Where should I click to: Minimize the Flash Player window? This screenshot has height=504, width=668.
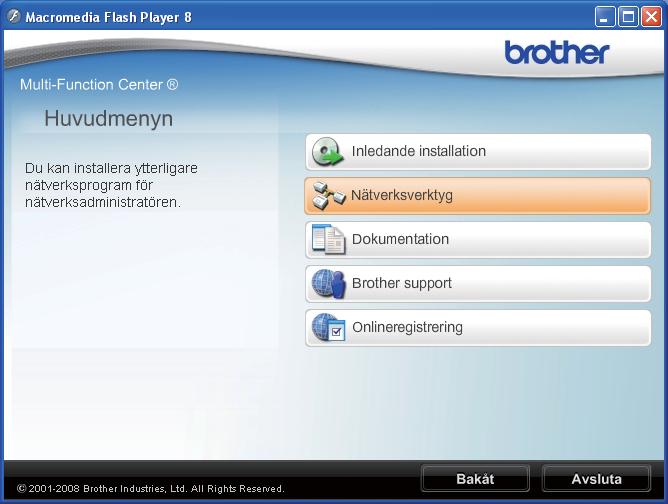pyautogui.click(x=604, y=17)
